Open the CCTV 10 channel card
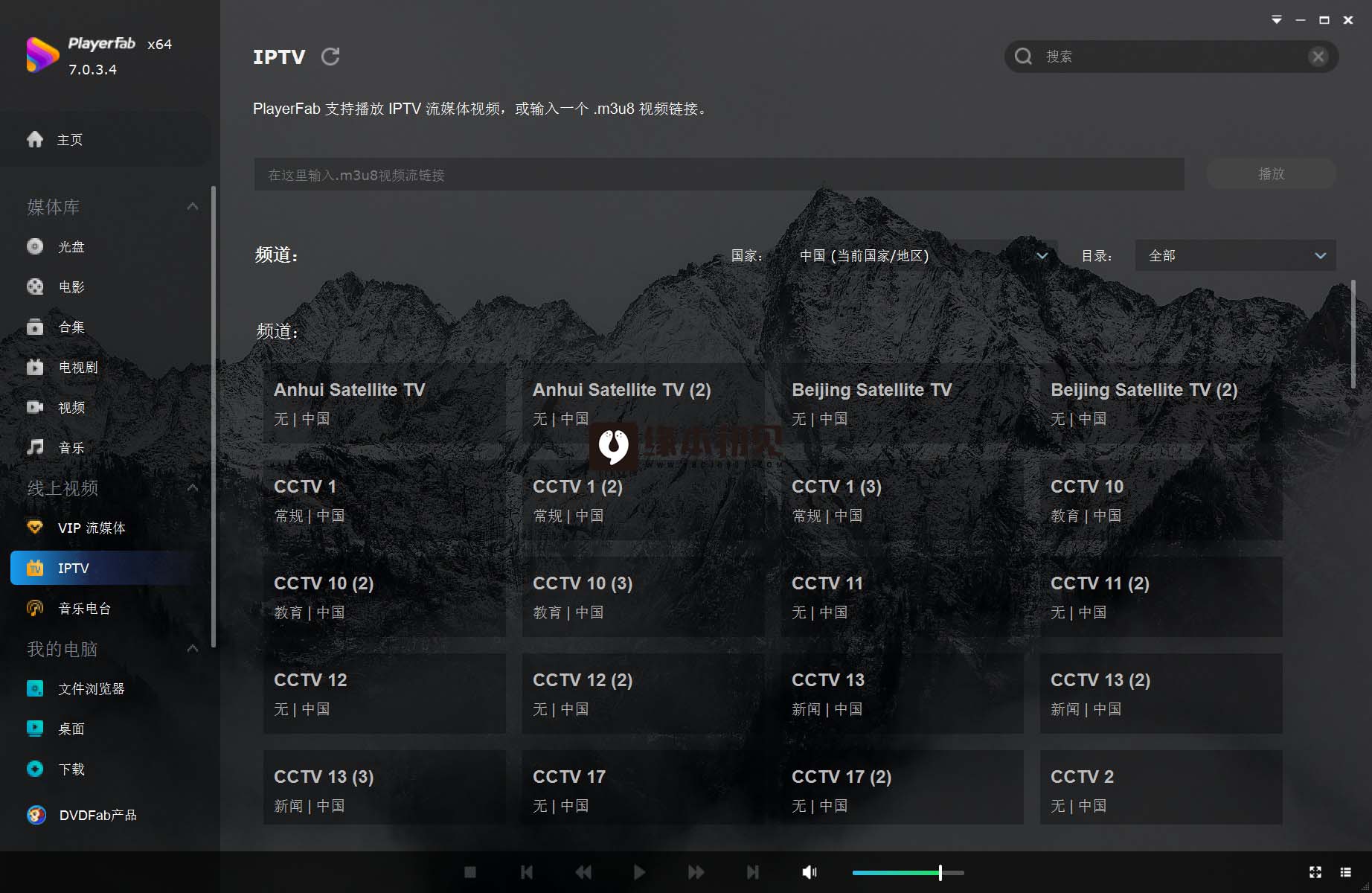Viewport: 1372px width, 893px height. click(1161, 500)
